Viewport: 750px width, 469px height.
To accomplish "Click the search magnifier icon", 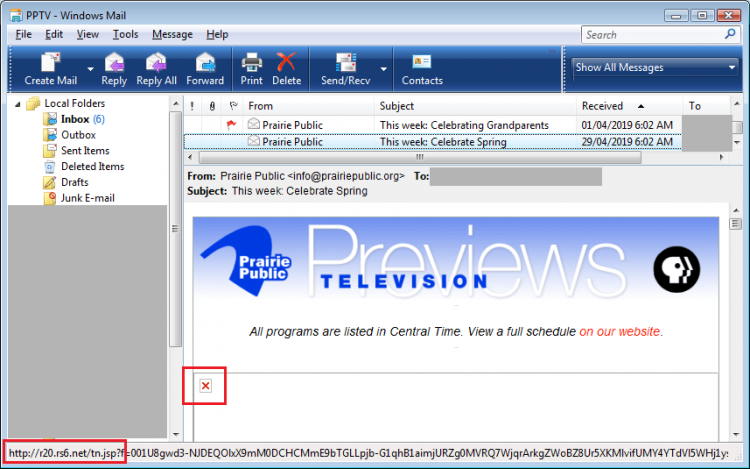I will 730,34.
